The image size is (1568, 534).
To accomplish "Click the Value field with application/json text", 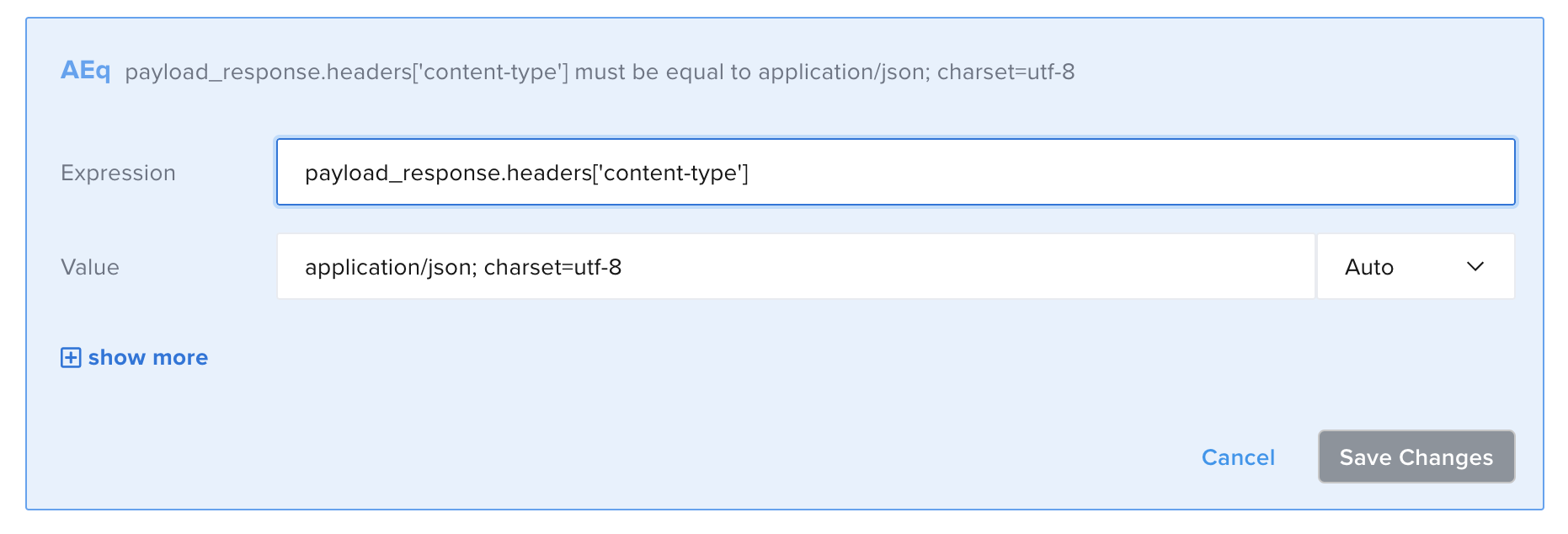I will tap(795, 266).
